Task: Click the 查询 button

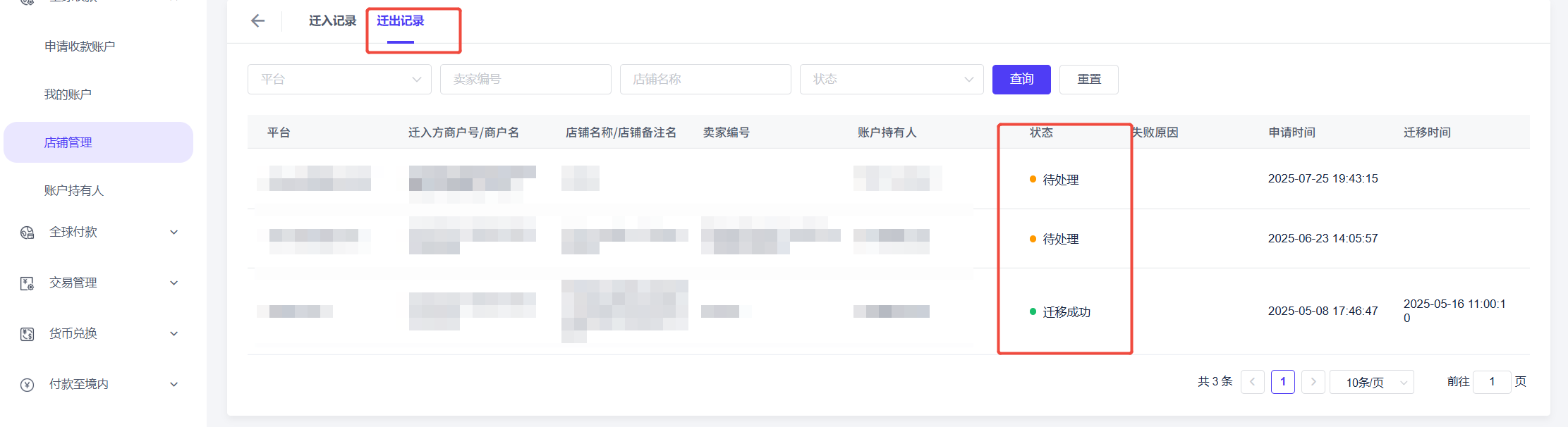Action: pyautogui.click(x=1021, y=80)
